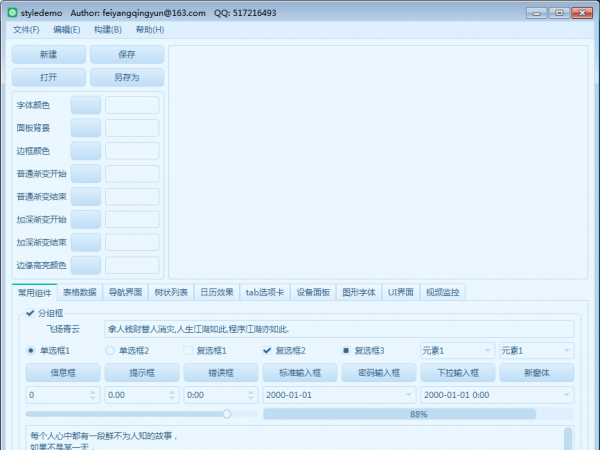Screen dimensions: 600x450
Task: Pick the 边框颜色 color button
Action: (86, 151)
